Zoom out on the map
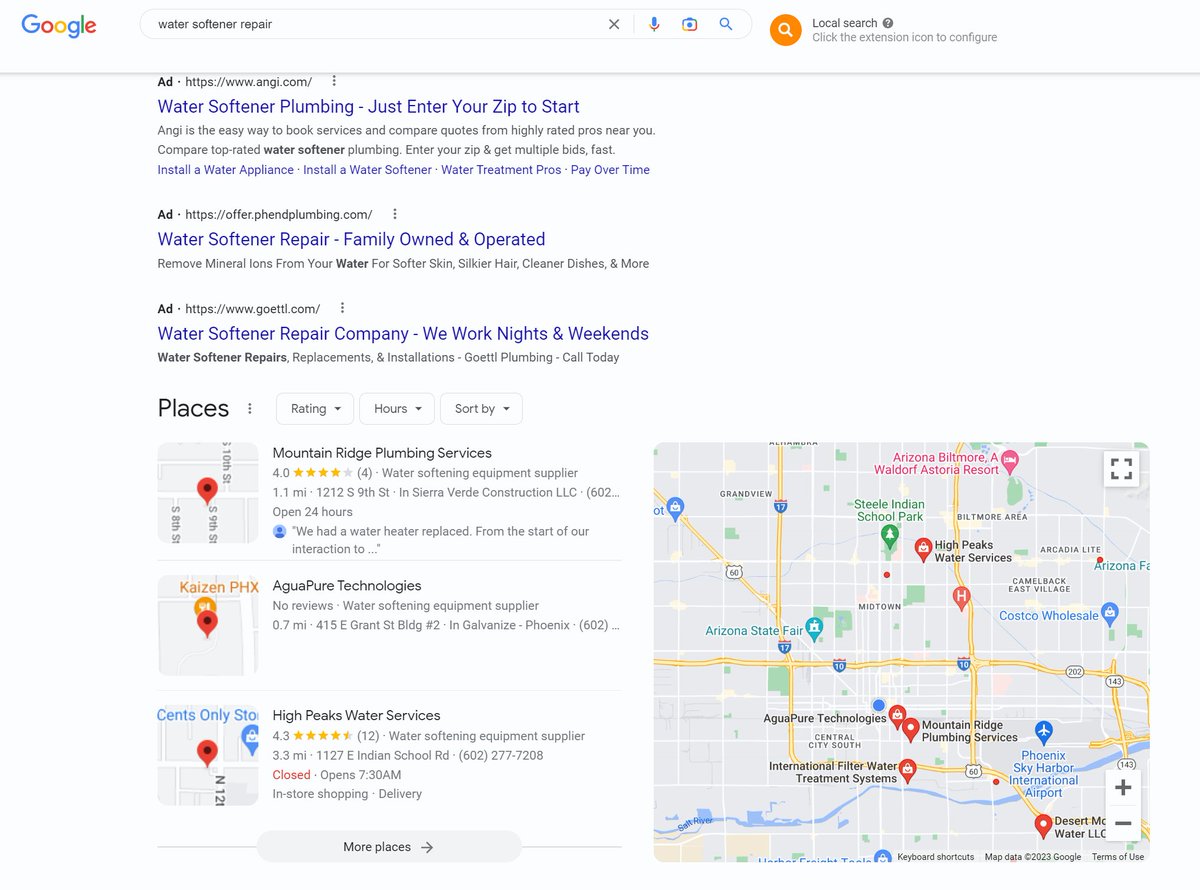This screenshot has width=1200, height=890. 1123,824
